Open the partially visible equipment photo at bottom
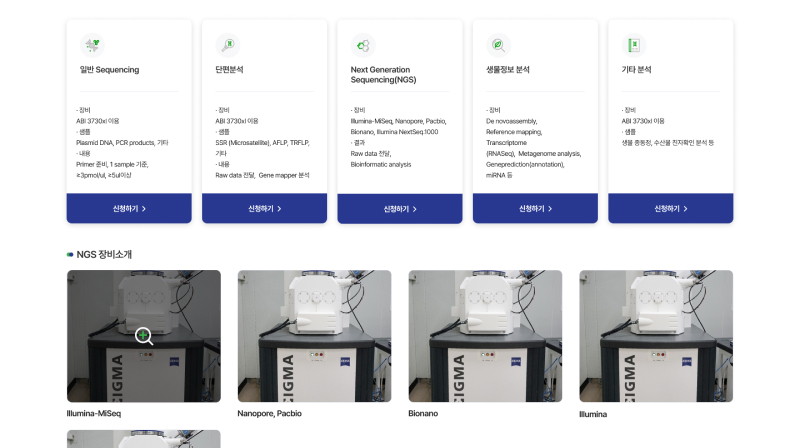Screen dimensions: 800x448 [x=144, y=439]
